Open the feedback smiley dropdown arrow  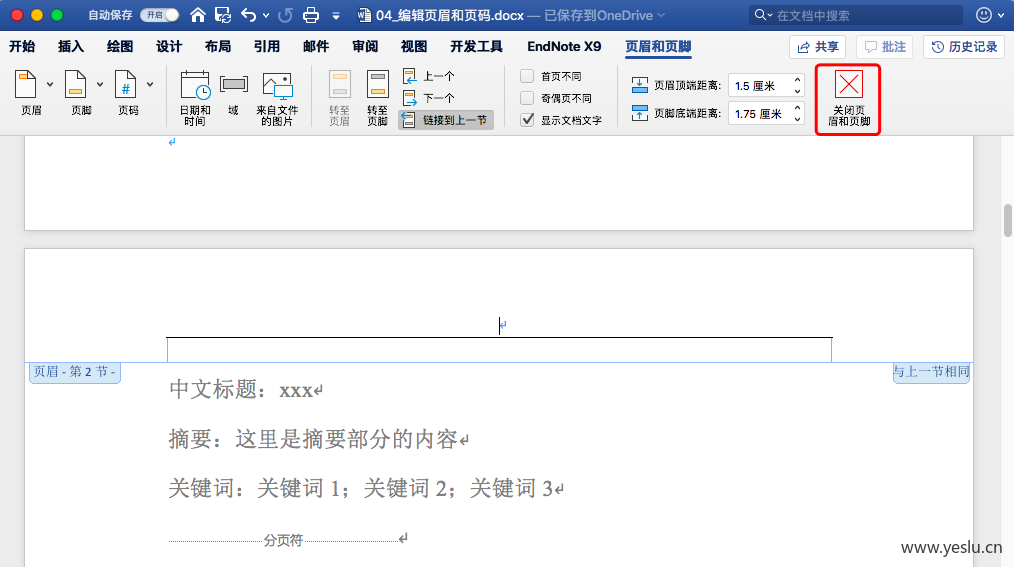tap(1001, 16)
